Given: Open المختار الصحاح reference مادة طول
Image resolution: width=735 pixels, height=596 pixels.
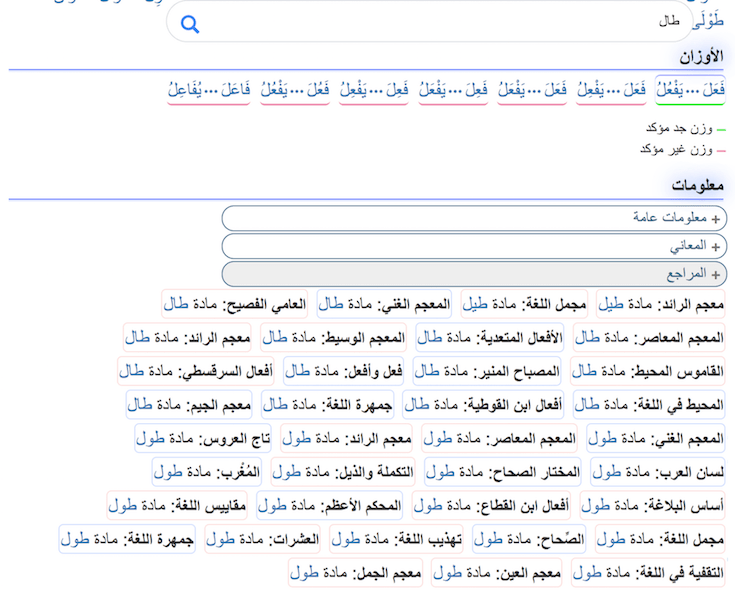Looking at the screenshot, I should pyautogui.click(x=502, y=472).
